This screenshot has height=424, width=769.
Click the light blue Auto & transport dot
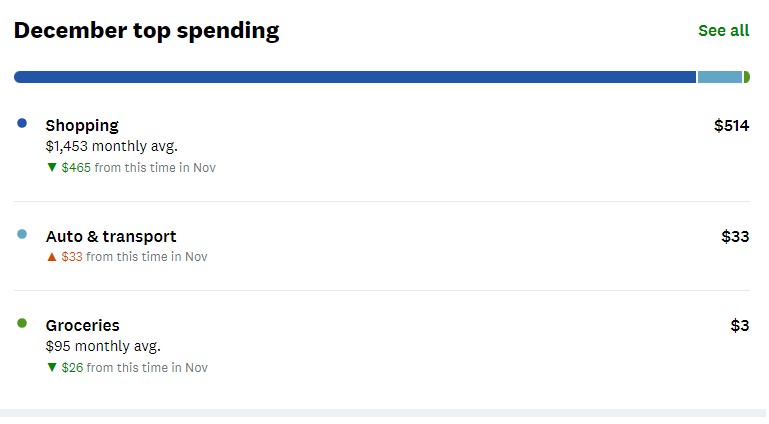(22, 234)
